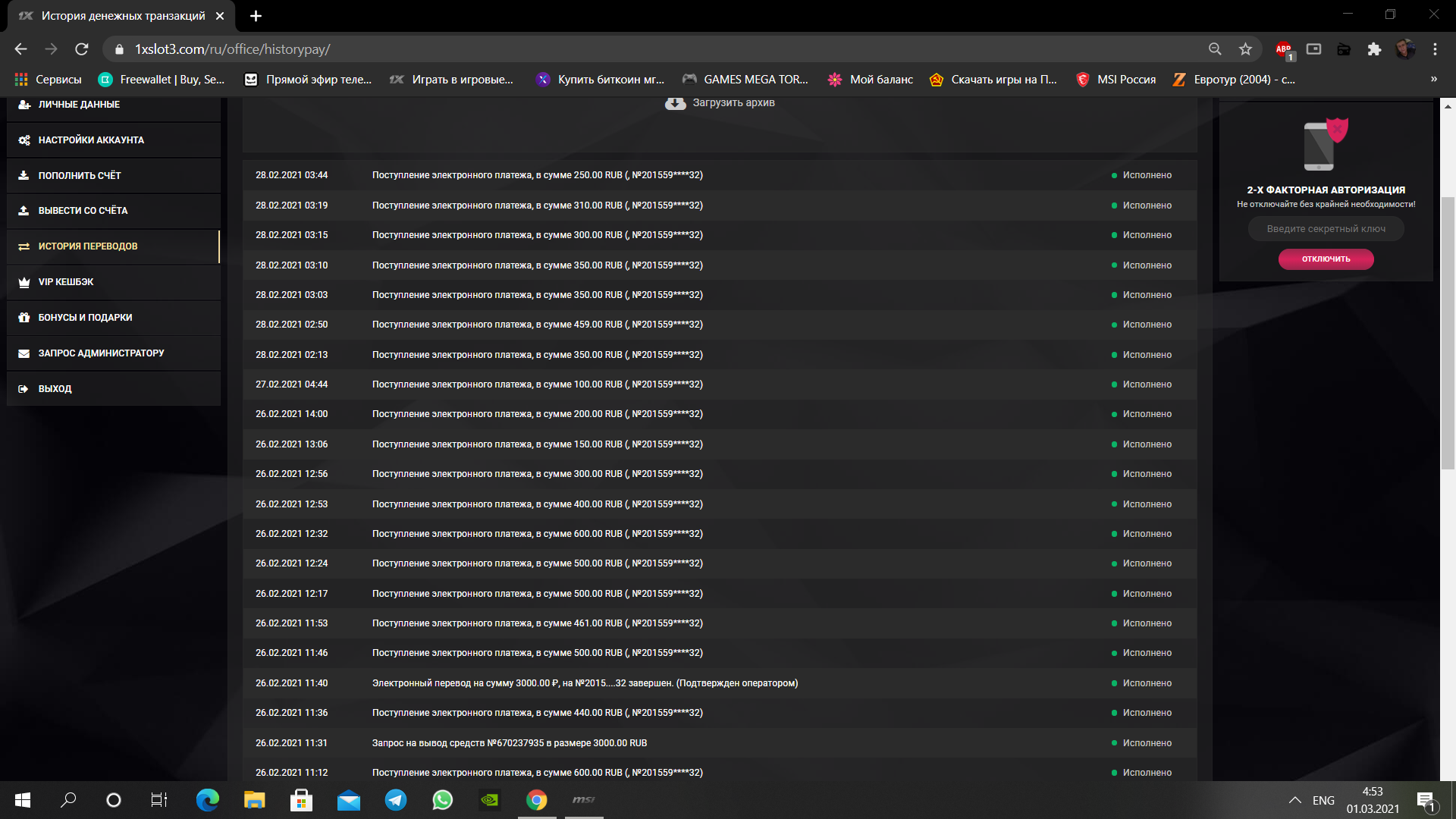Open Chrome three-dot menu
This screenshot has height=819, width=1456.
pyautogui.click(x=1435, y=49)
